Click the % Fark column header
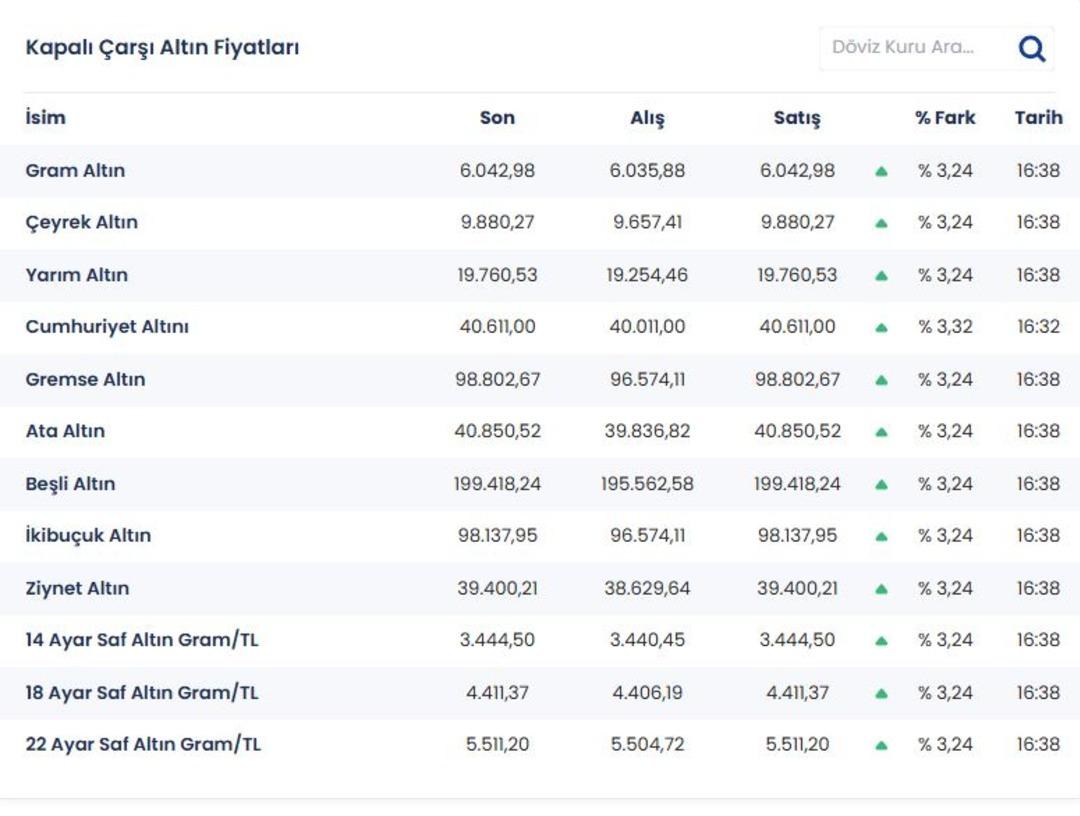 [945, 118]
